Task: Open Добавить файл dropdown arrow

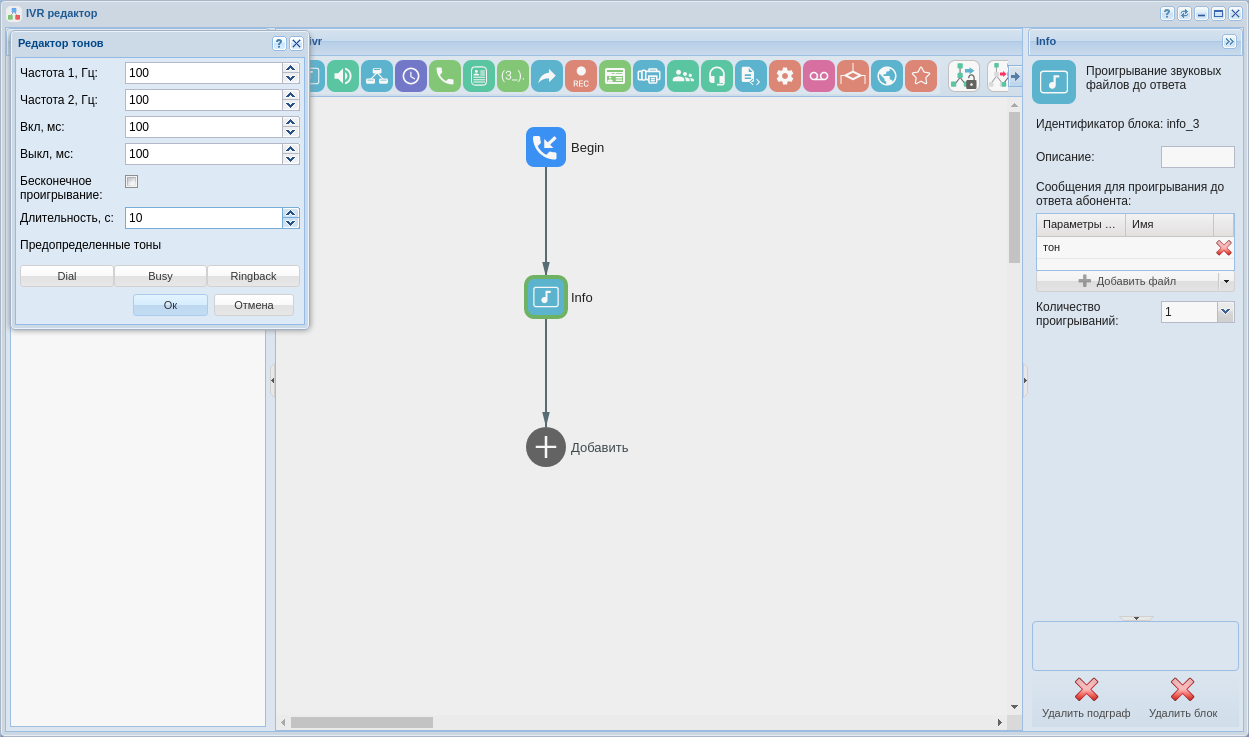Action: (1226, 281)
